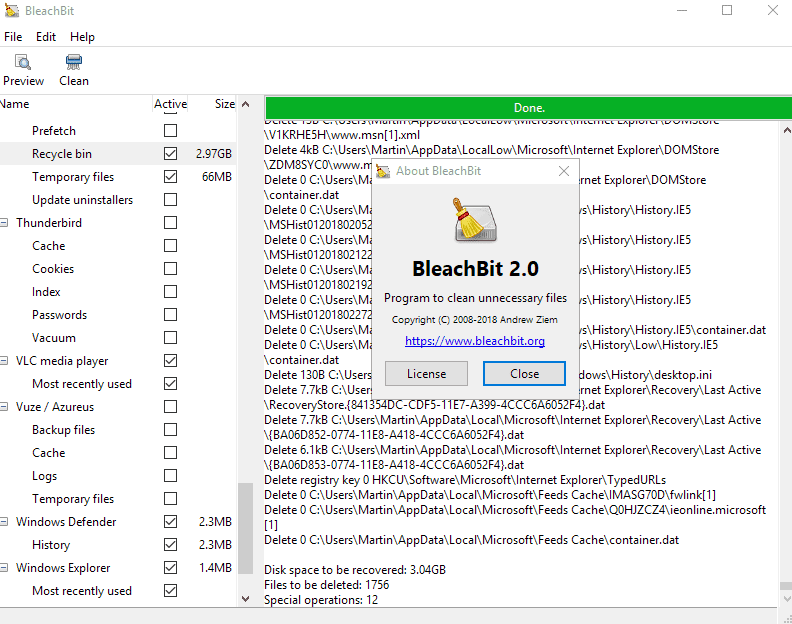Click 'Disk space to be recovered: 3.04GB' line
The image size is (792, 624).
pyautogui.click(x=355, y=570)
